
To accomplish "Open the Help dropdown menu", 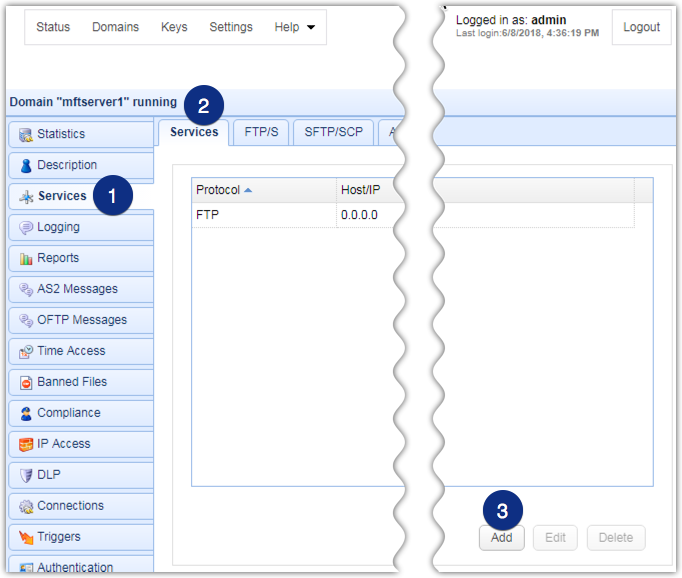I will click(294, 27).
